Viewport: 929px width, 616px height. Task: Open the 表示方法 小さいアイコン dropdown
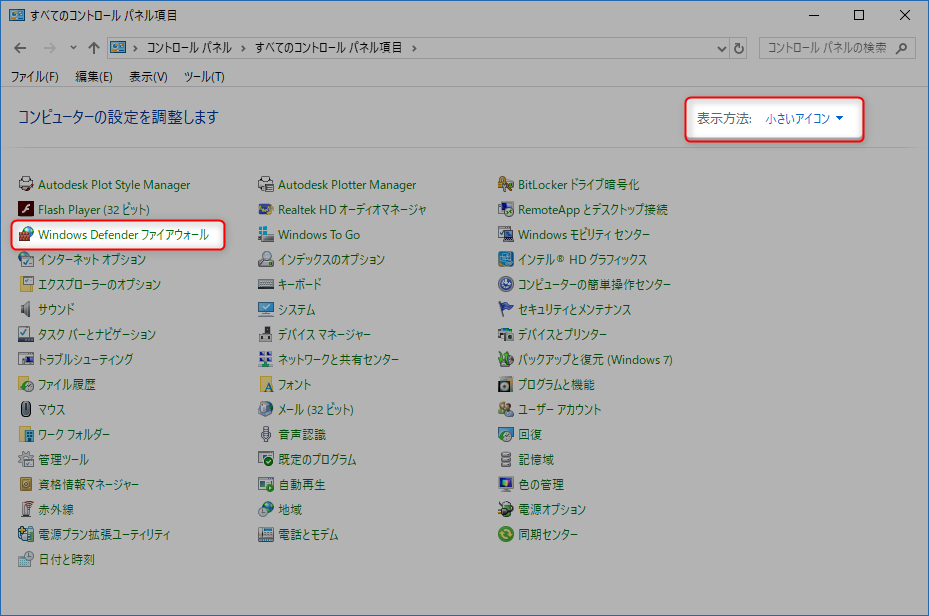coord(804,118)
